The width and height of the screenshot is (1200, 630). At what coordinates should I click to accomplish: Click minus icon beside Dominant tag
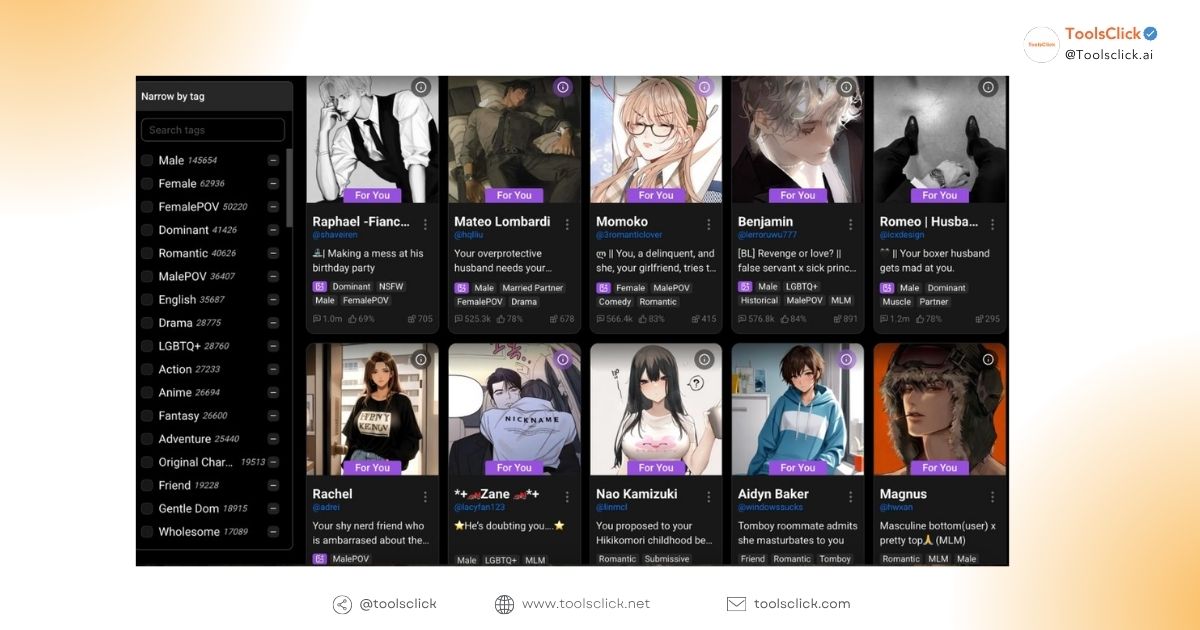pos(273,230)
